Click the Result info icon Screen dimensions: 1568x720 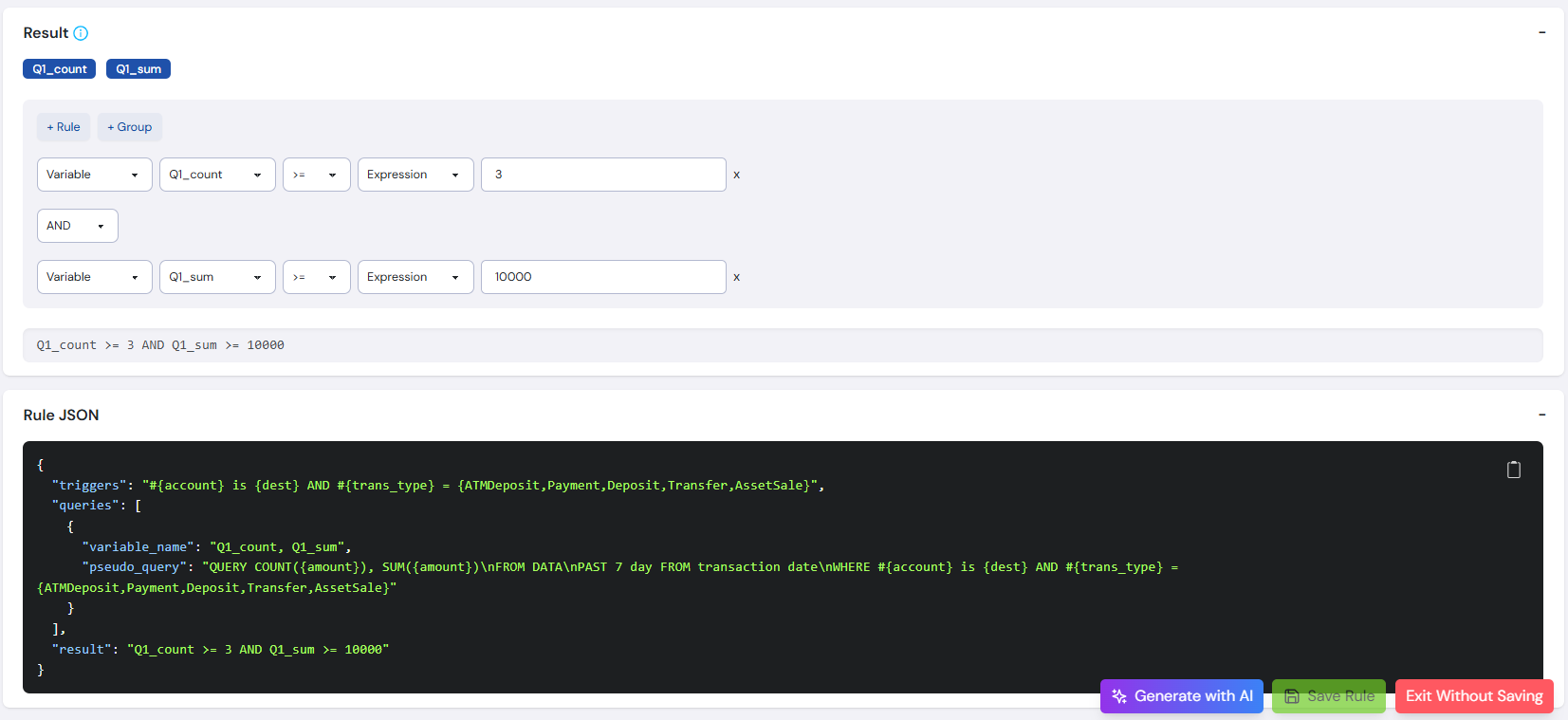click(81, 33)
